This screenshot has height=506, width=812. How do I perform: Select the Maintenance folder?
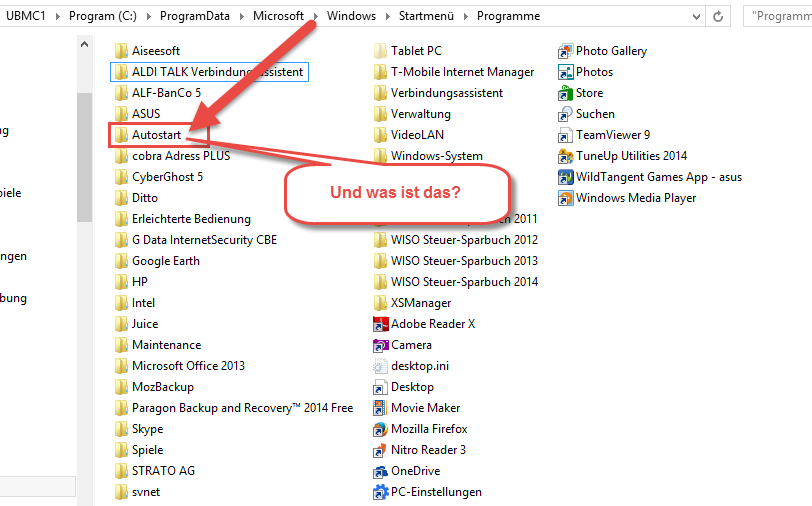point(158,345)
